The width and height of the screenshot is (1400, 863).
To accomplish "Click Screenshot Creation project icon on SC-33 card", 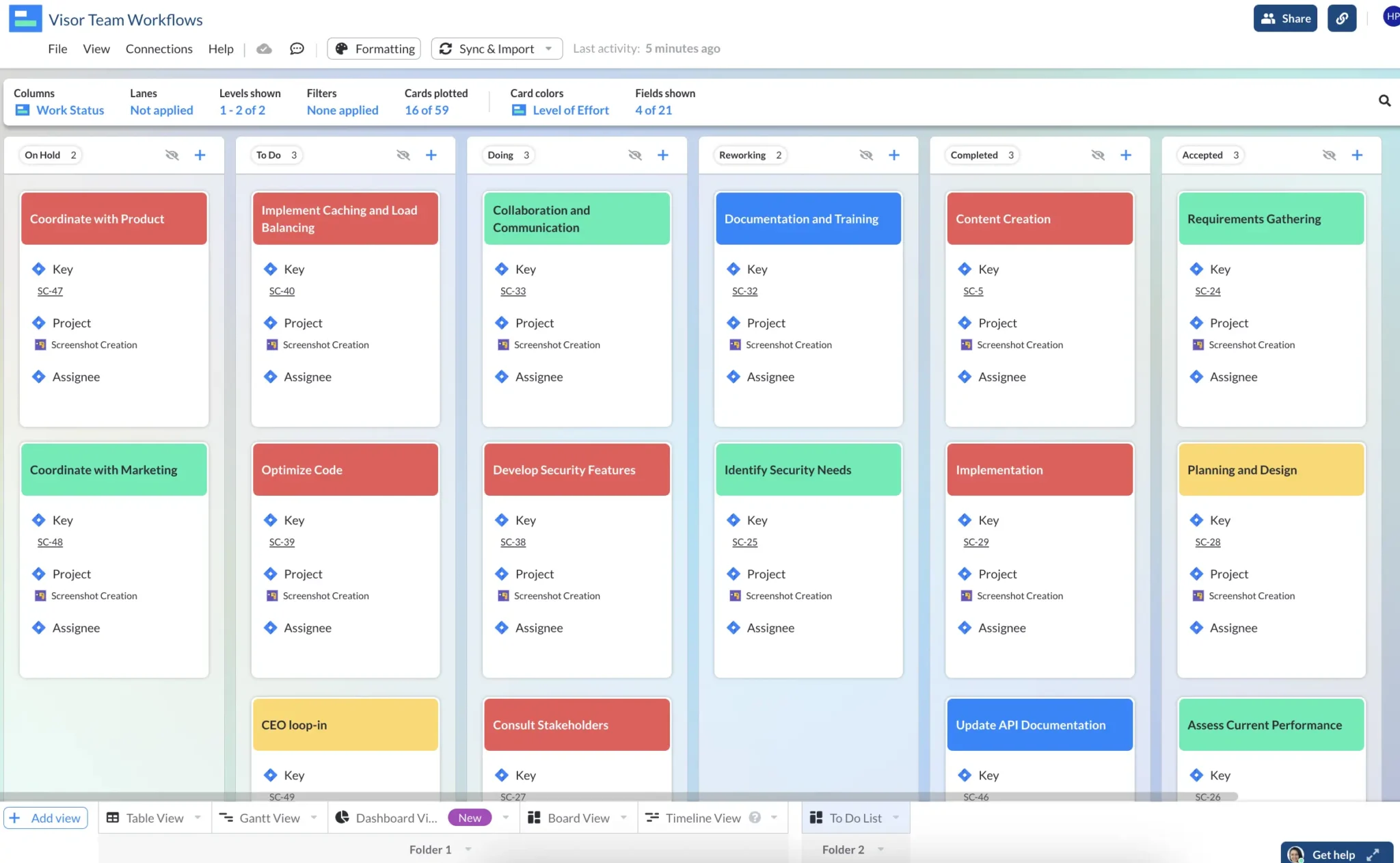I will pos(503,345).
